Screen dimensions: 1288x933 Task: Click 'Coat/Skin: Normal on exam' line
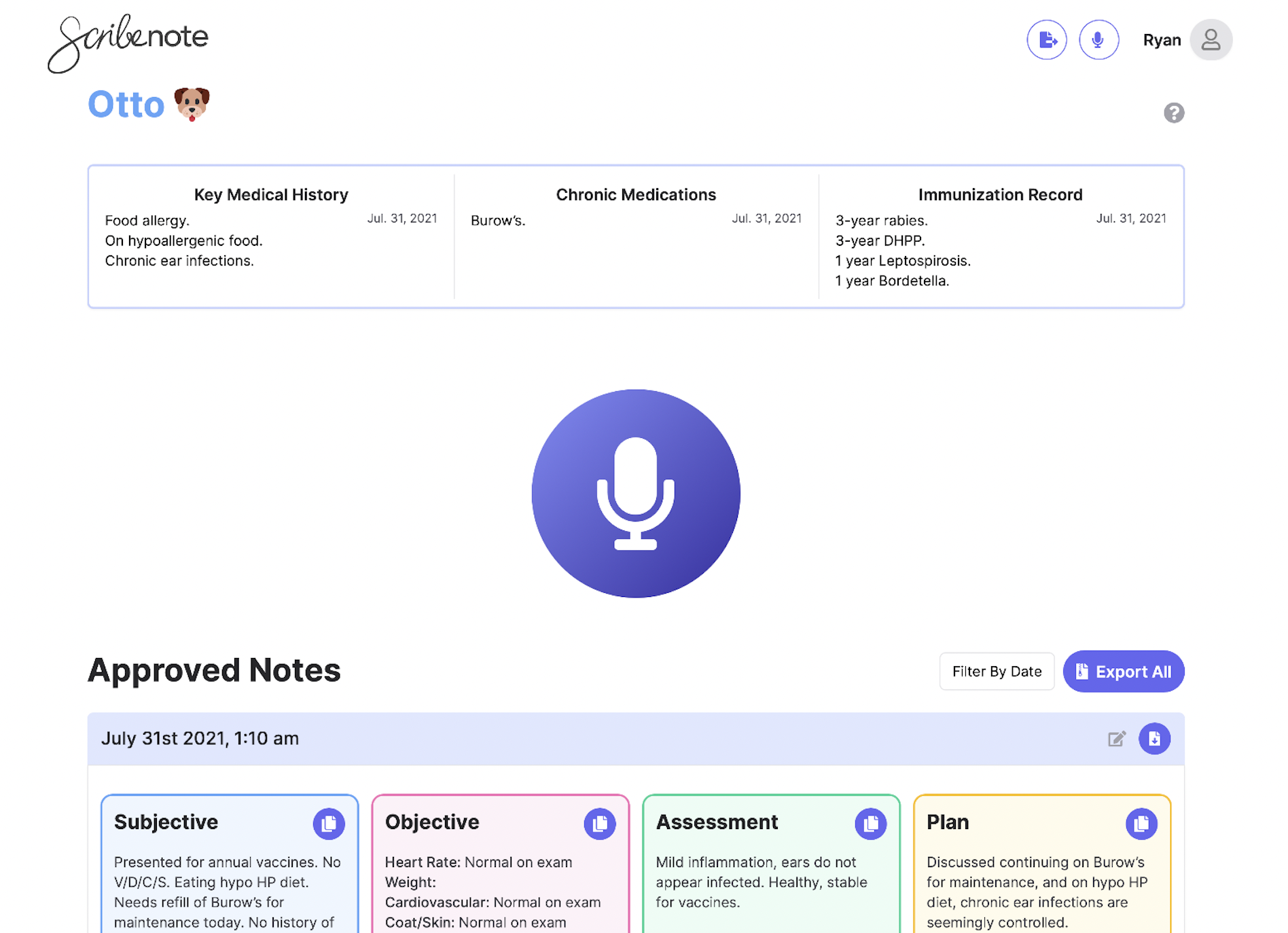point(476,923)
